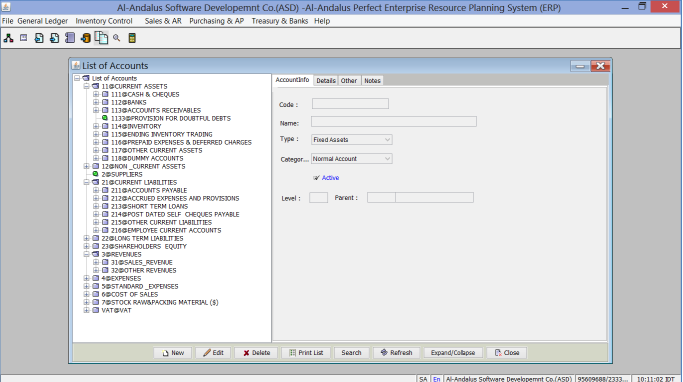This screenshot has width=683, height=382.
Task: Select 7@STOCK RAW&PACKING MATERIAL ($) row
Action: click(x=160, y=302)
